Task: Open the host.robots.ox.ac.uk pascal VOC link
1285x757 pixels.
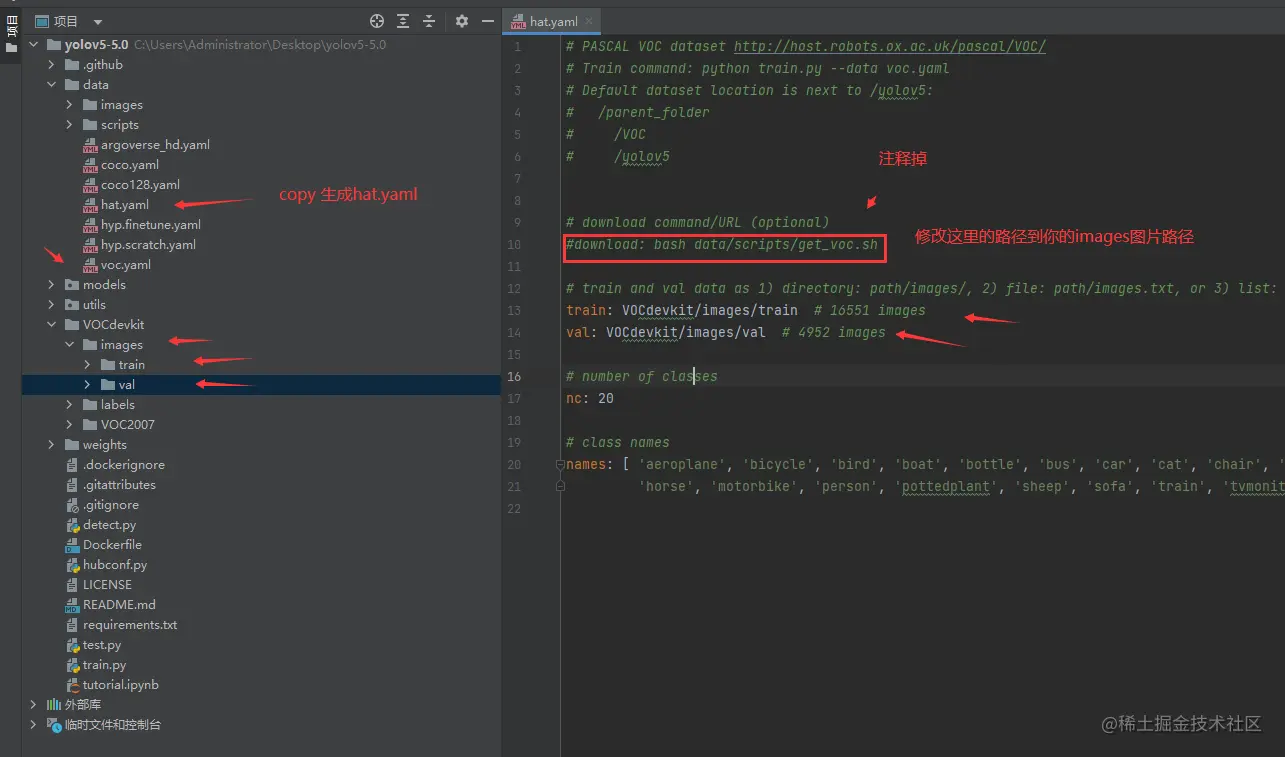Action: [x=890, y=47]
